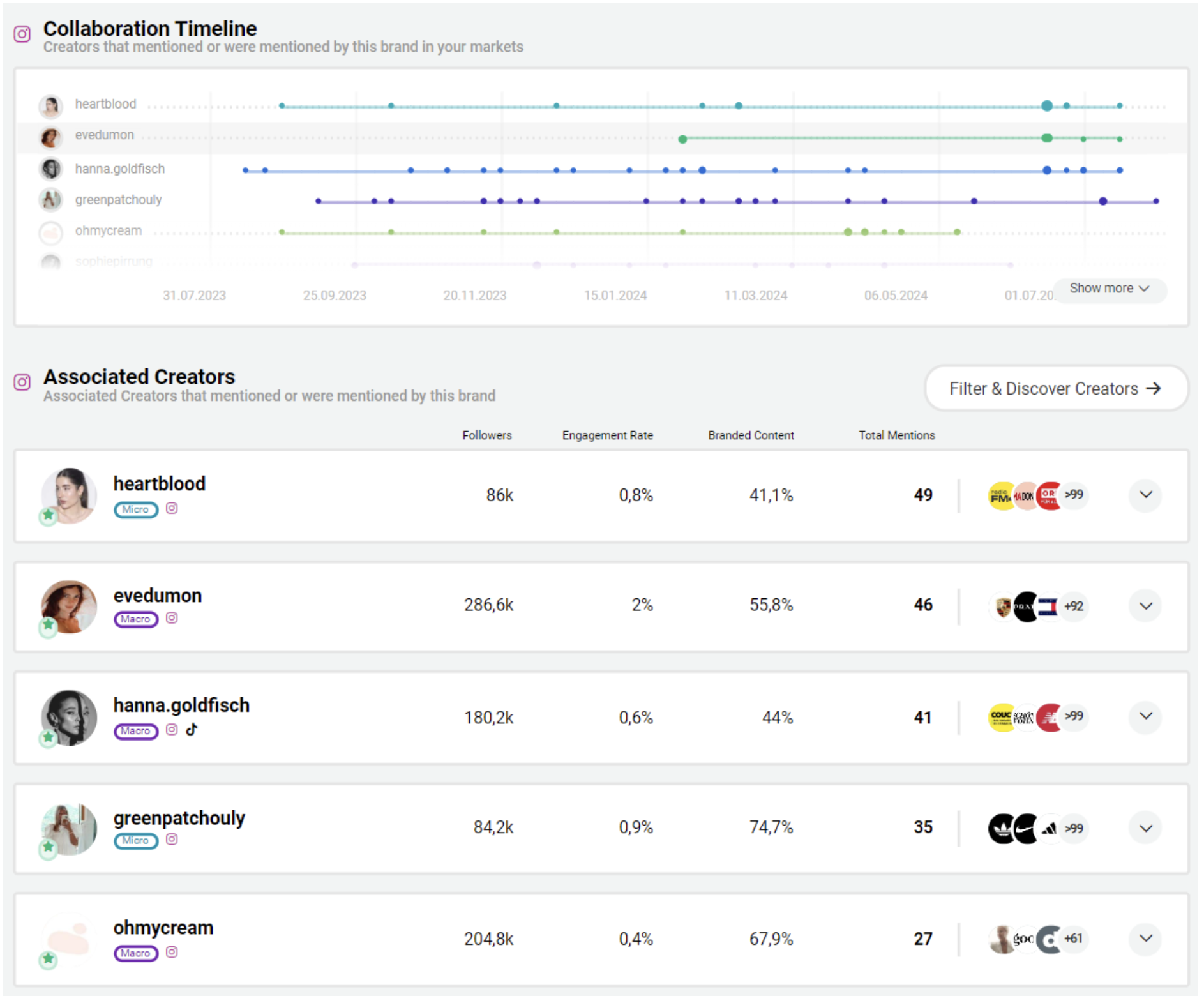Expand hanna.goldfisch's row details chevron

tap(1145, 717)
